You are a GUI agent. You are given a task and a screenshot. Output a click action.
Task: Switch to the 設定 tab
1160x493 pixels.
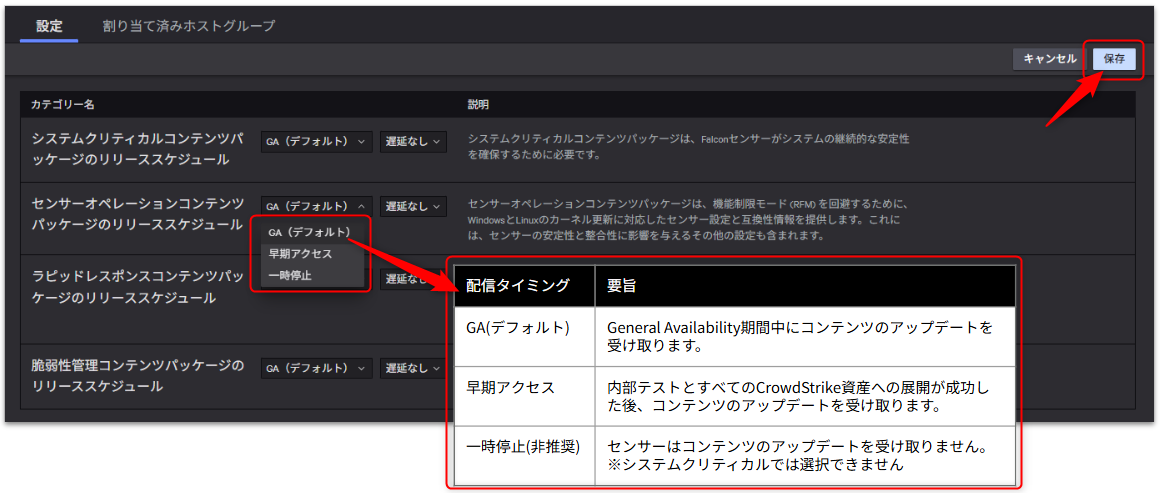click(x=49, y=26)
